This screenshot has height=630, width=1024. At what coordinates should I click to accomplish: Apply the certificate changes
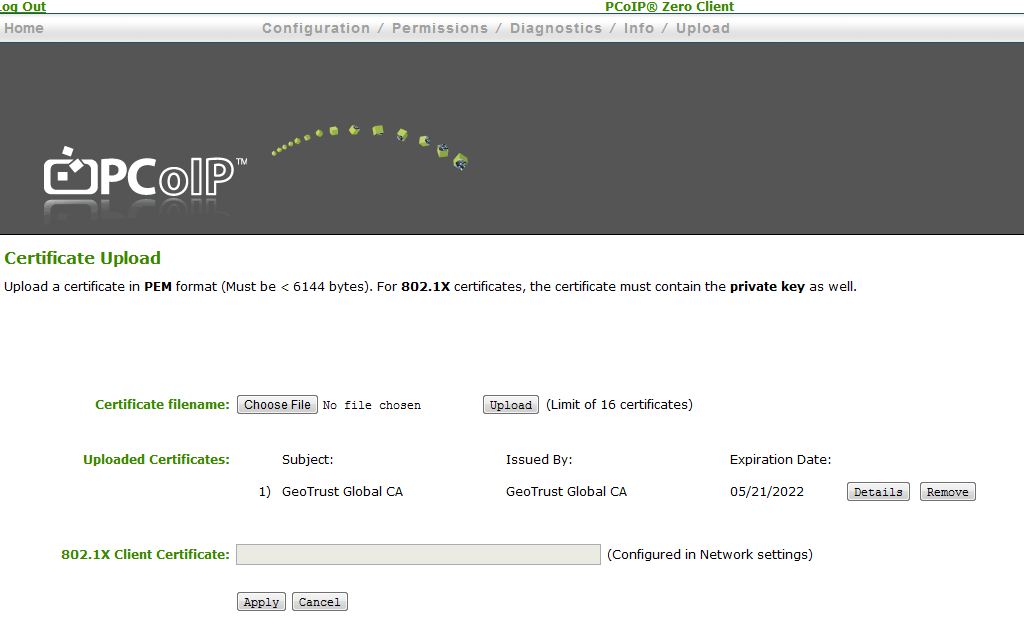(x=260, y=601)
